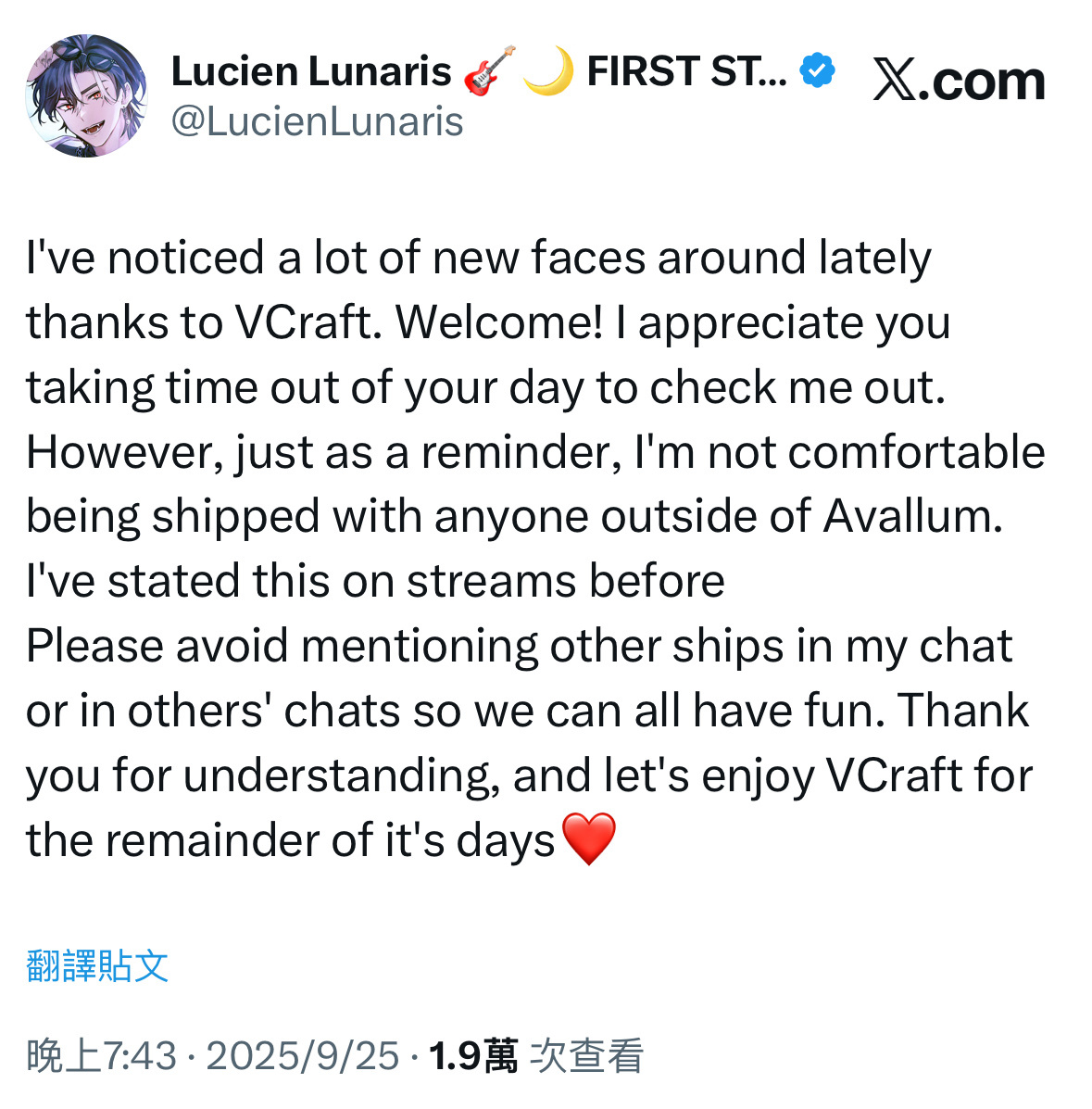
Task: Click the truncated FIRST ST... name text
Action: 686,71
